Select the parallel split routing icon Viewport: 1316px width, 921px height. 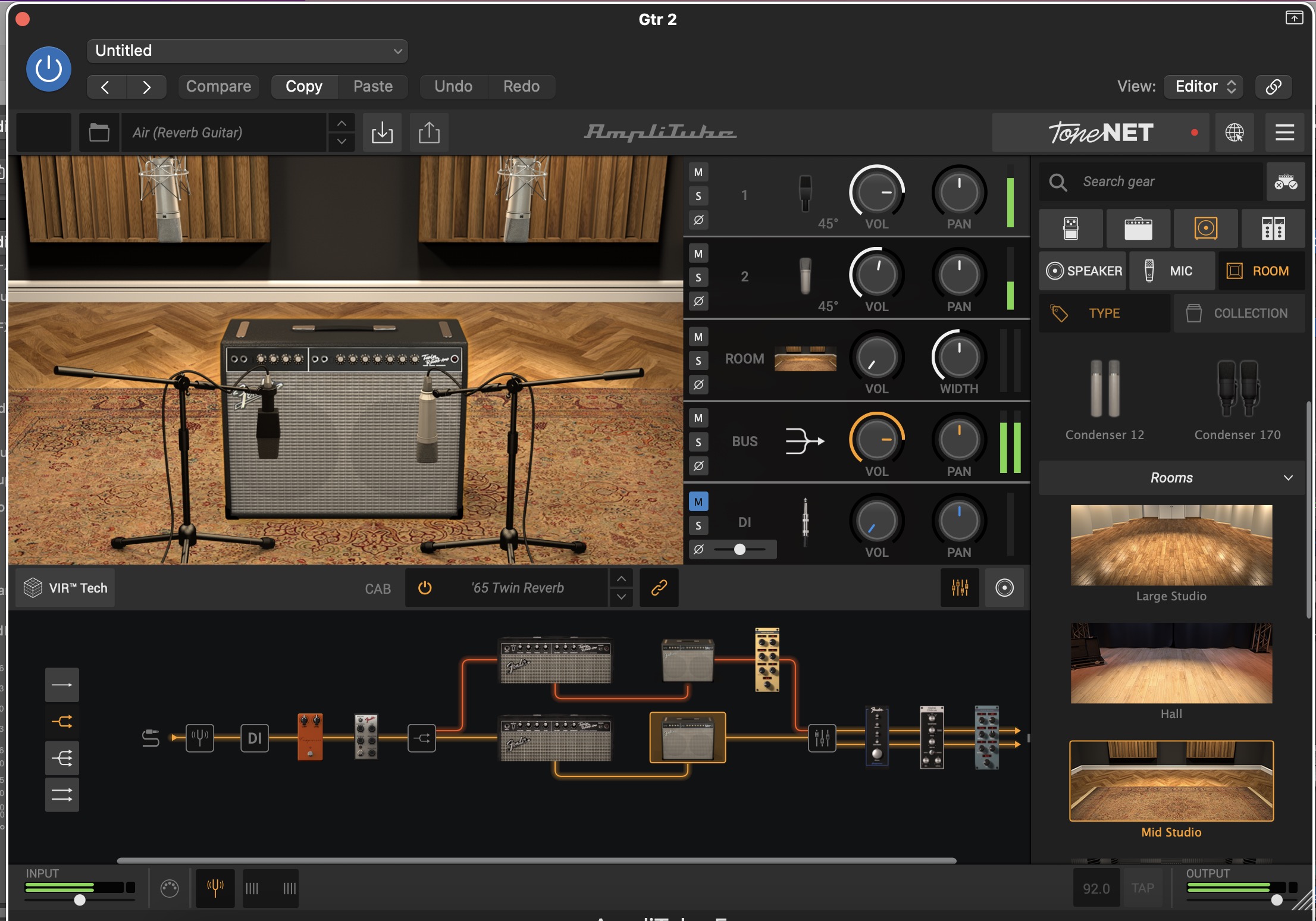click(62, 722)
